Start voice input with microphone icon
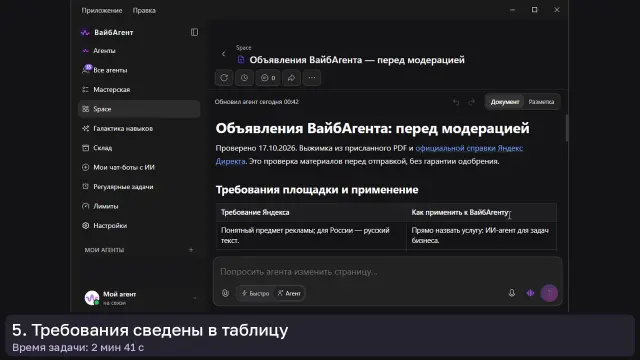The width and height of the screenshot is (640, 360). pyautogui.click(x=512, y=293)
